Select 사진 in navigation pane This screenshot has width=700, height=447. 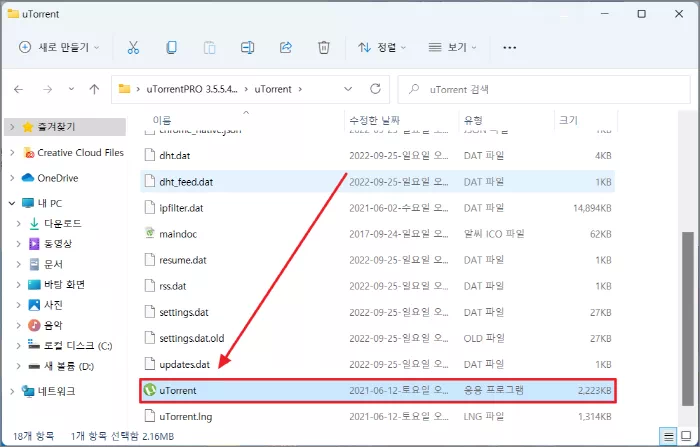coord(53,305)
